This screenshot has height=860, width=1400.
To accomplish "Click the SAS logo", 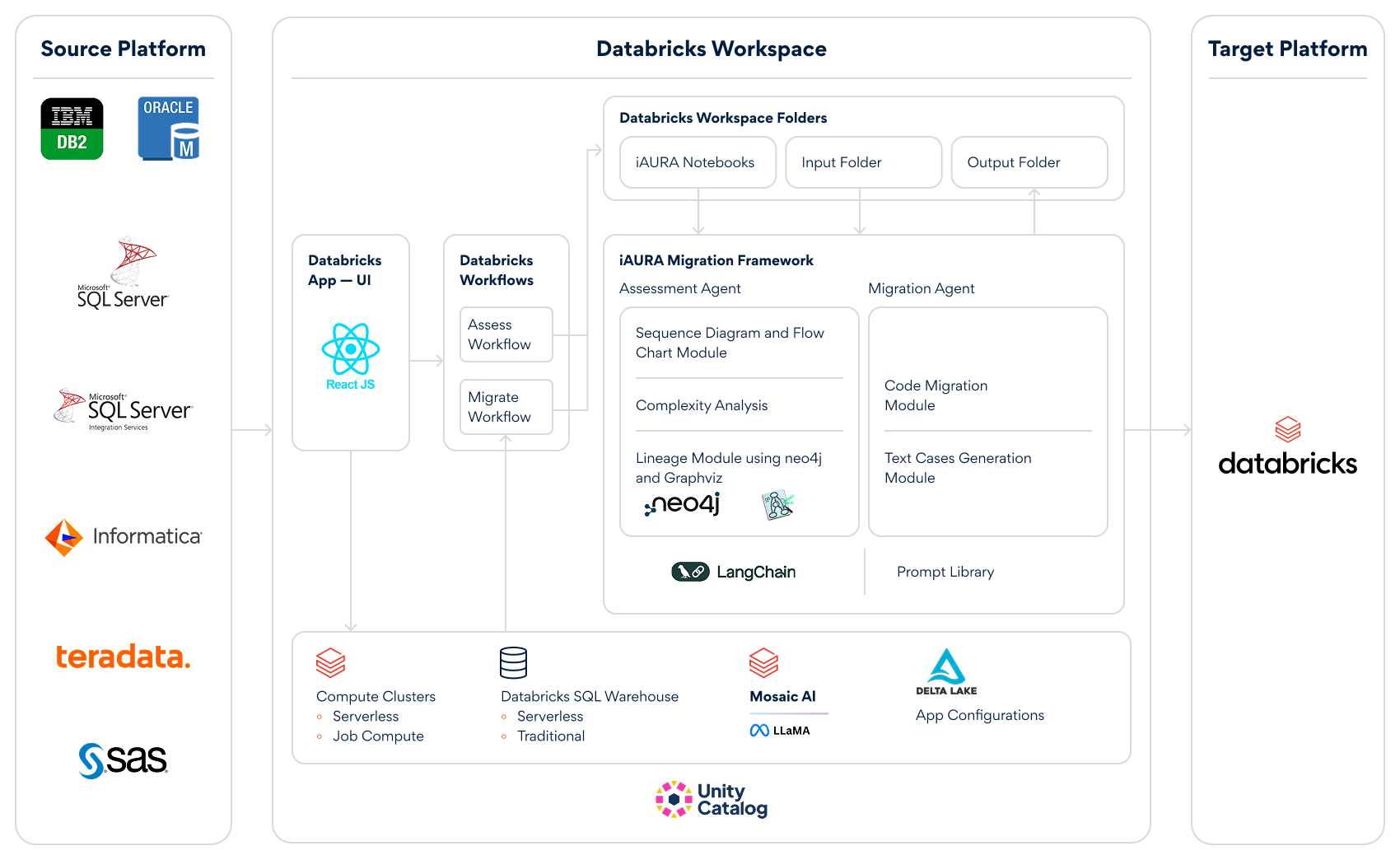I will [x=124, y=760].
